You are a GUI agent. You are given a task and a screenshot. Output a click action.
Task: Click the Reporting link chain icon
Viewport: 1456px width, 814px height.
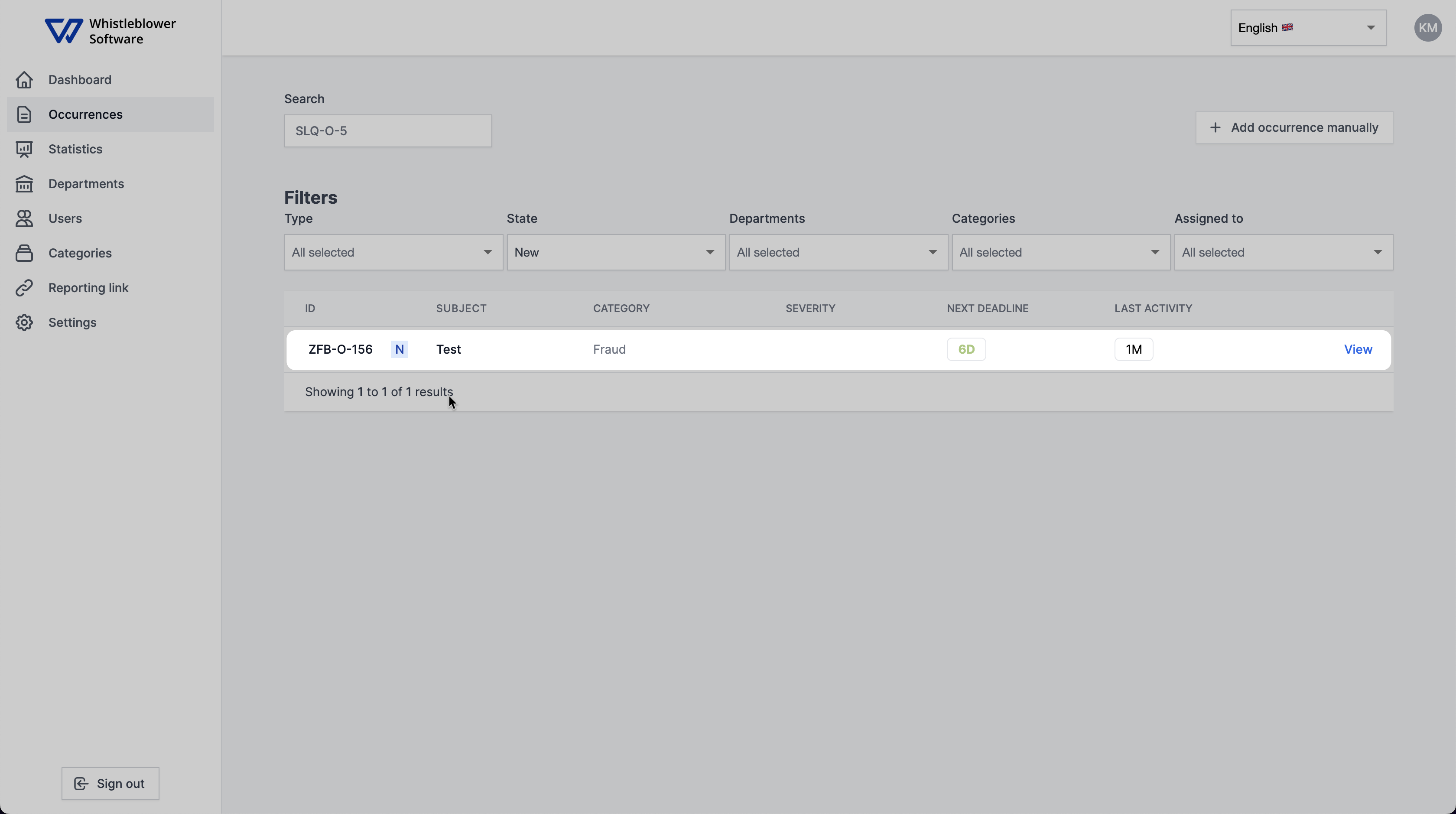coord(24,288)
